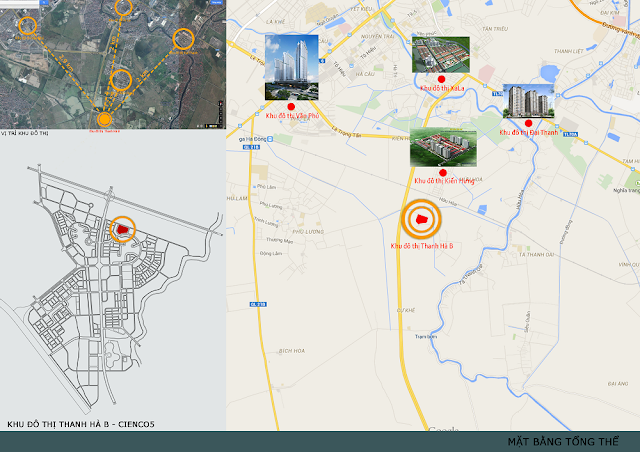Click the red marker for Khu đô thị XaLa
Image resolution: width=640 pixels, height=452 pixels.
point(441,79)
